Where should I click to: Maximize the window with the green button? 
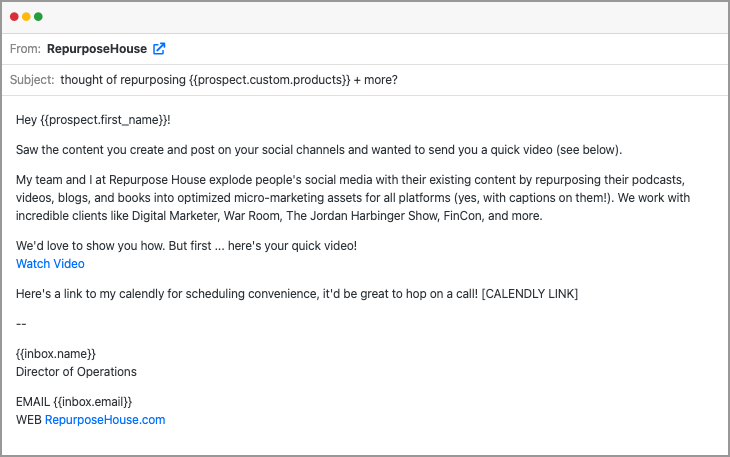[38, 17]
